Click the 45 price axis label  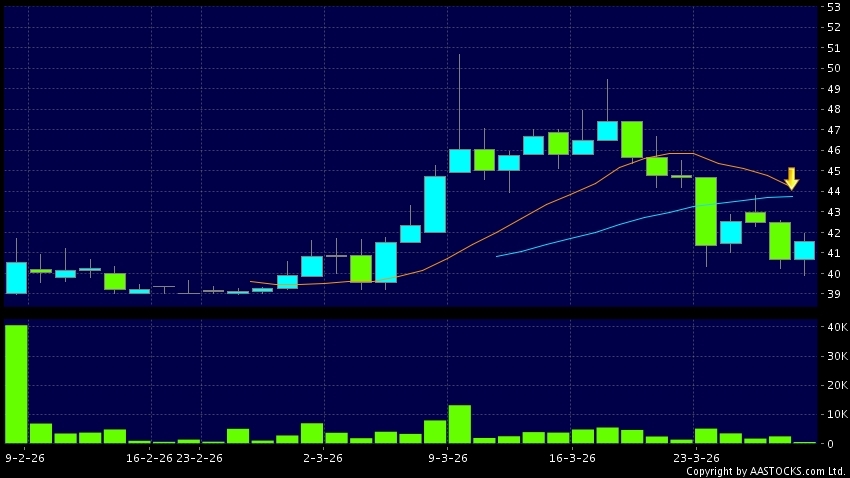[832, 171]
